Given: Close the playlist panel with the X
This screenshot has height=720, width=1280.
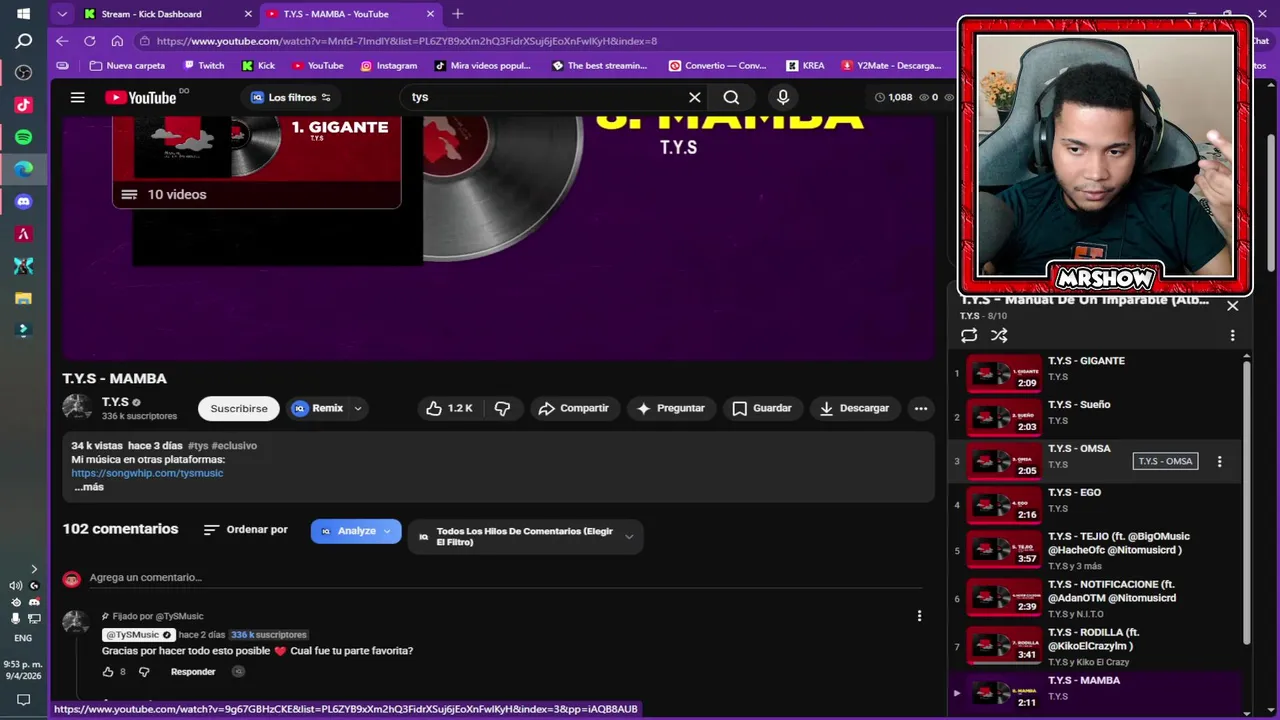Looking at the screenshot, I should [x=1232, y=306].
